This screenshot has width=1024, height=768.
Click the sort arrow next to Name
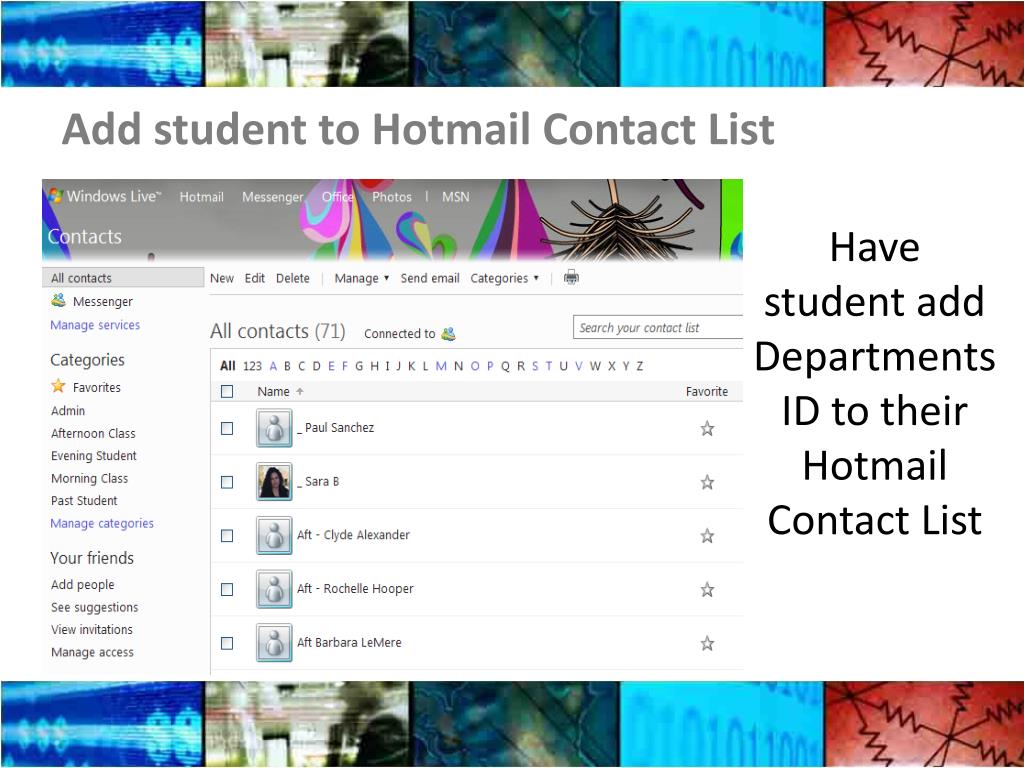coord(300,391)
